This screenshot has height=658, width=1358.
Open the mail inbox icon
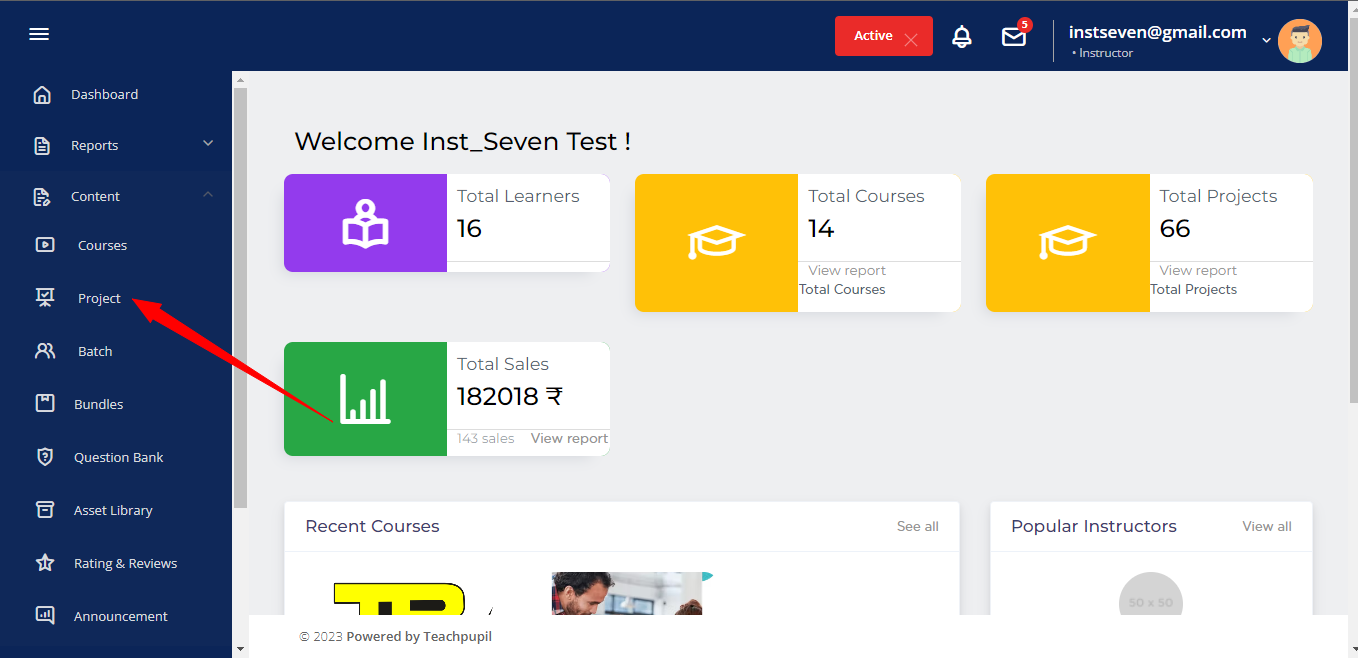[1014, 37]
